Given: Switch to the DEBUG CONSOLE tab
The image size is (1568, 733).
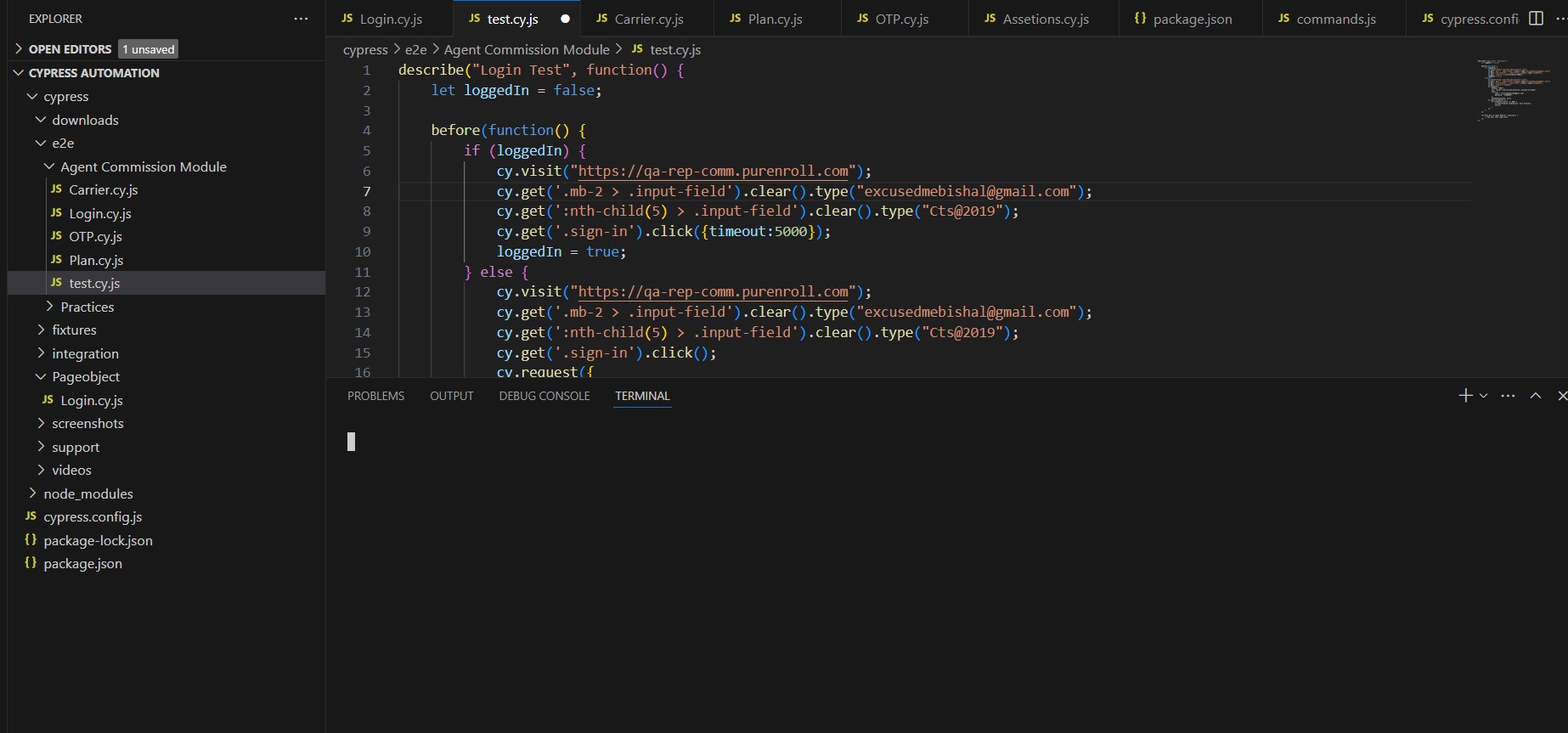Looking at the screenshot, I should click(x=544, y=396).
